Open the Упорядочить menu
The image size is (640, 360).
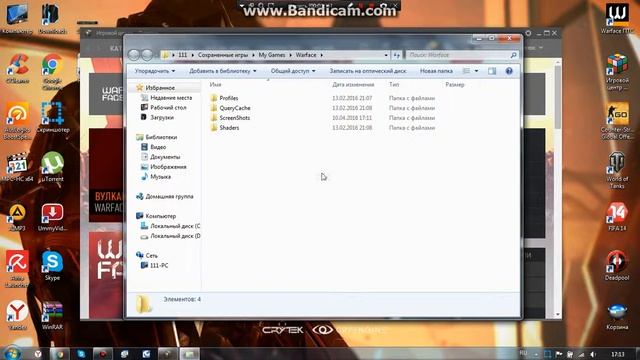(x=155, y=71)
